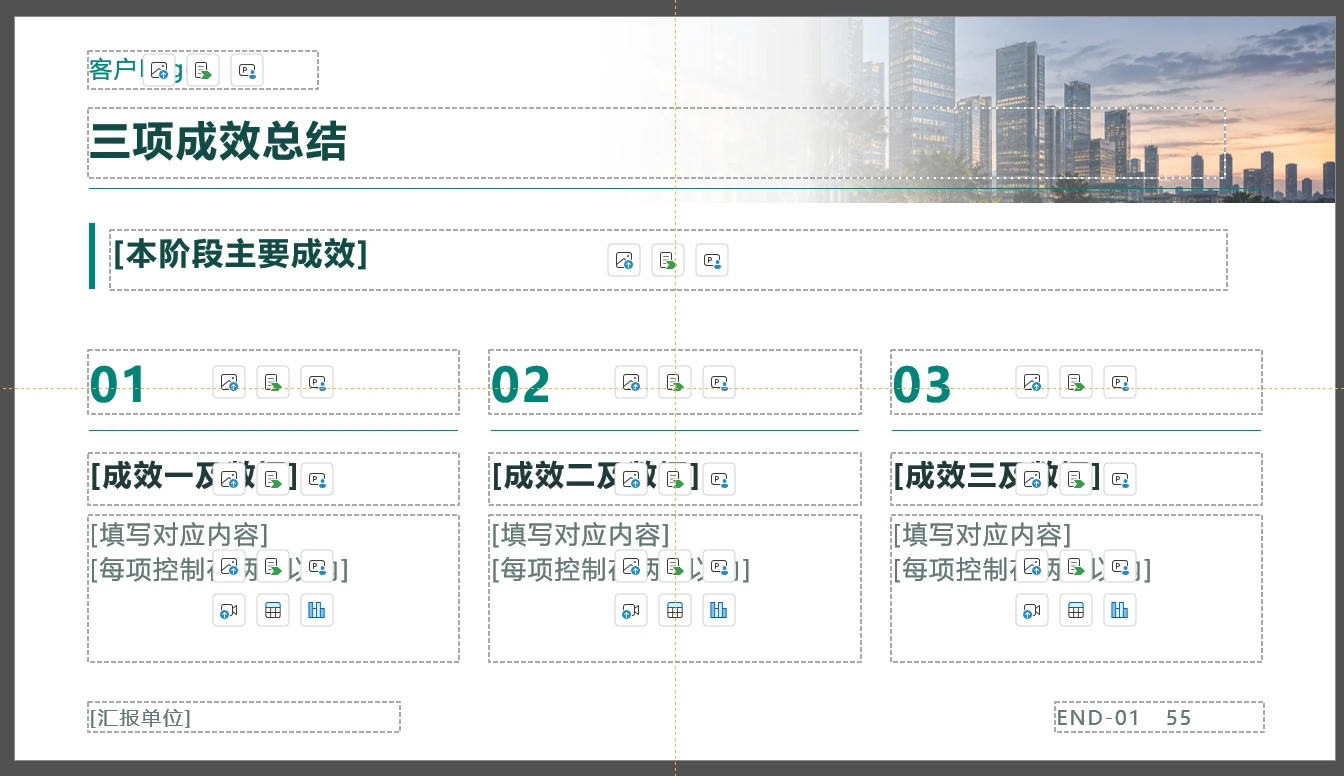
Task: Insert a picture in the 本阶段主要成效 placeholder
Action: (x=624, y=260)
